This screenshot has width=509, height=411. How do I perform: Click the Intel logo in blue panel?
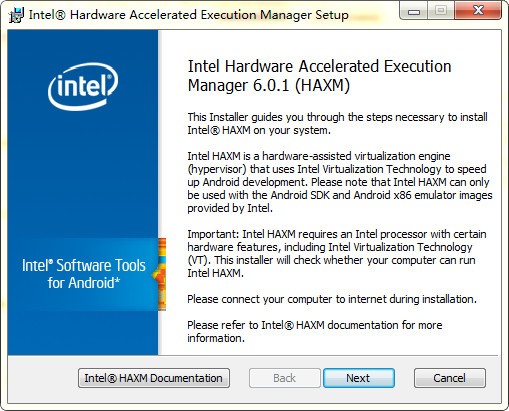point(83,87)
